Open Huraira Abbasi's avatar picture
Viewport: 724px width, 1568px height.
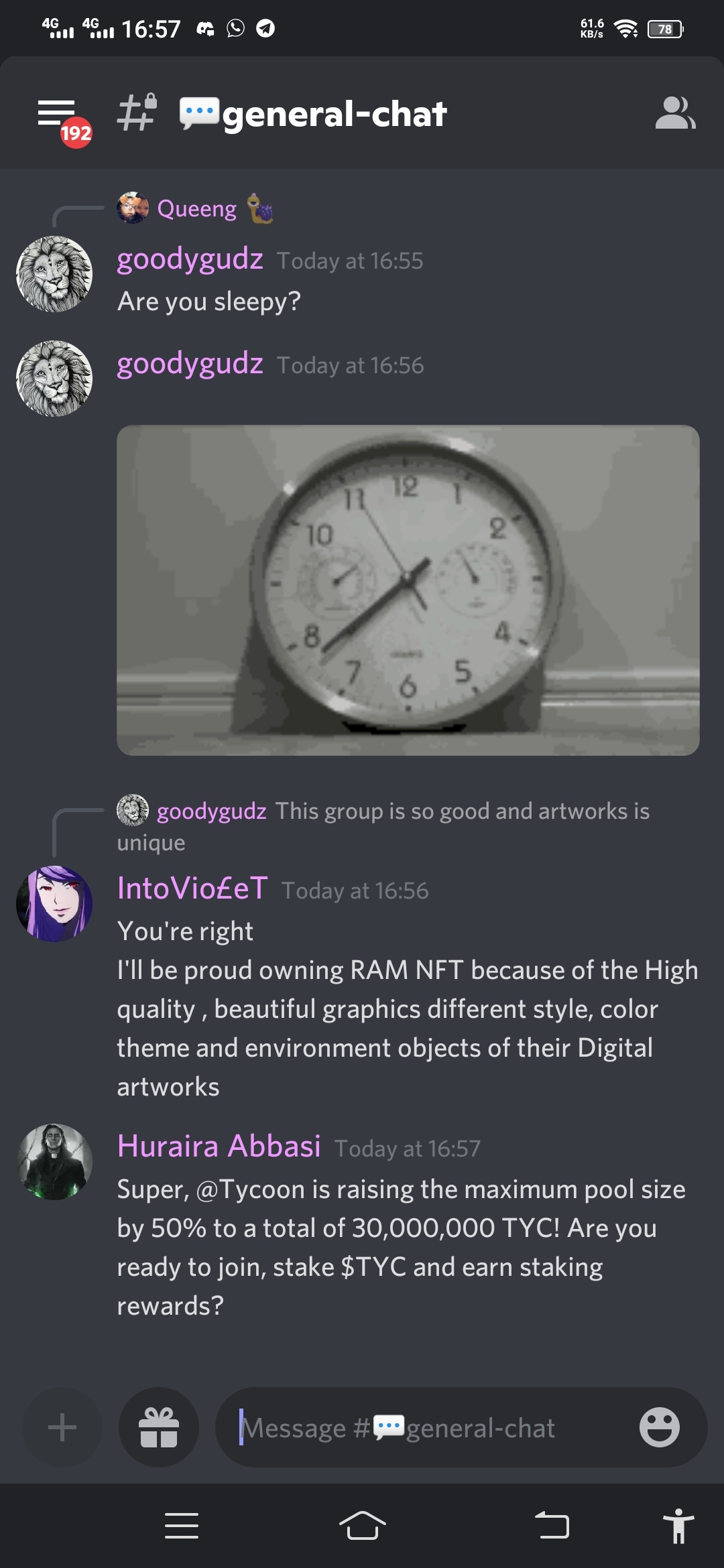(54, 1162)
